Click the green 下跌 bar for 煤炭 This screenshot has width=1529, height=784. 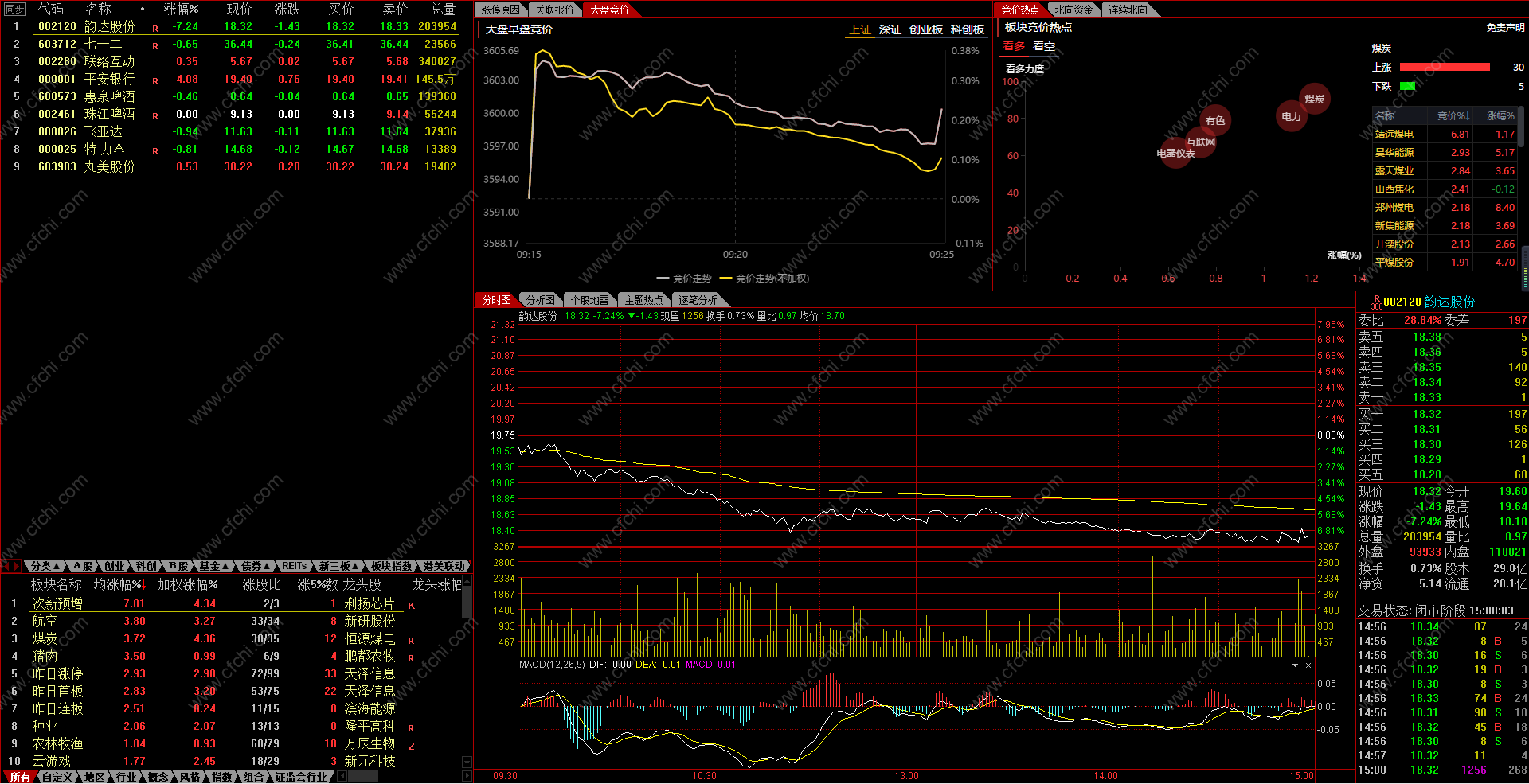pyautogui.click(x=1407, y=86)
